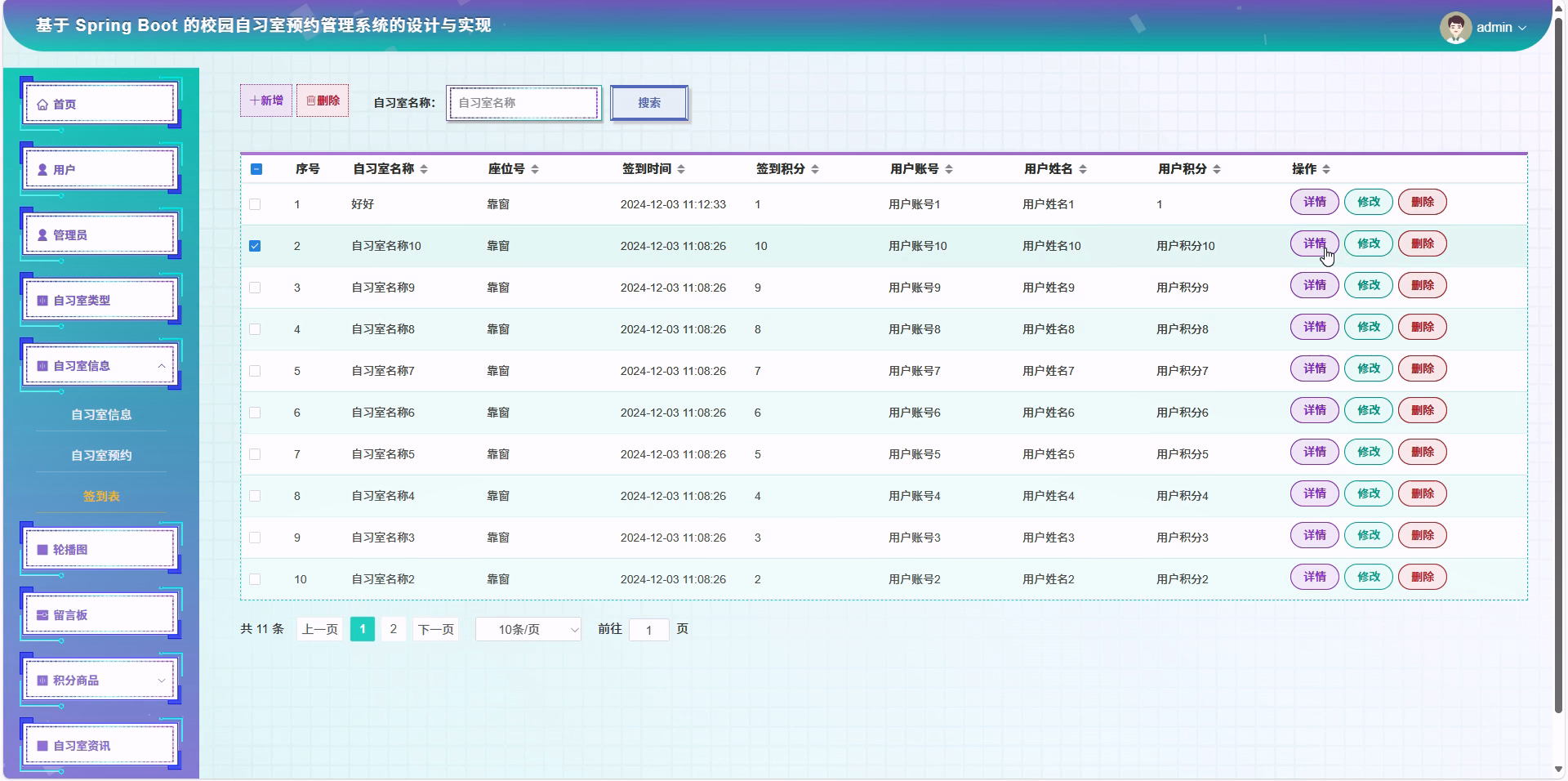Sort by 签到时间 column arrows
Screen dimensions: 1568x781
pyautogui.click(x=681, y=169)
